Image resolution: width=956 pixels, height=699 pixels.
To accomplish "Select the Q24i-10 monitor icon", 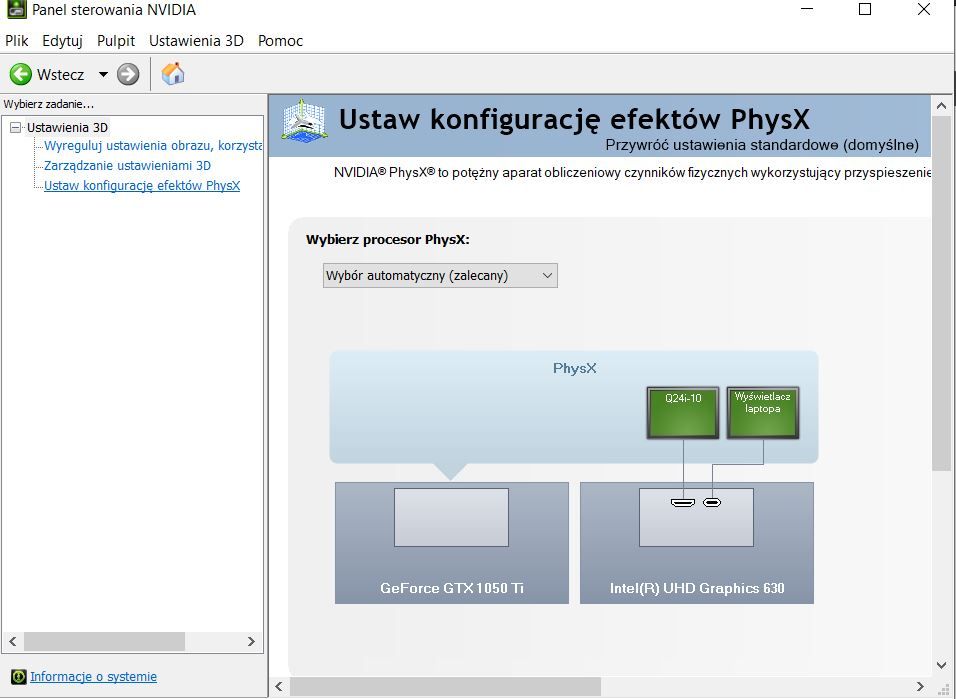I will point(683,412).
